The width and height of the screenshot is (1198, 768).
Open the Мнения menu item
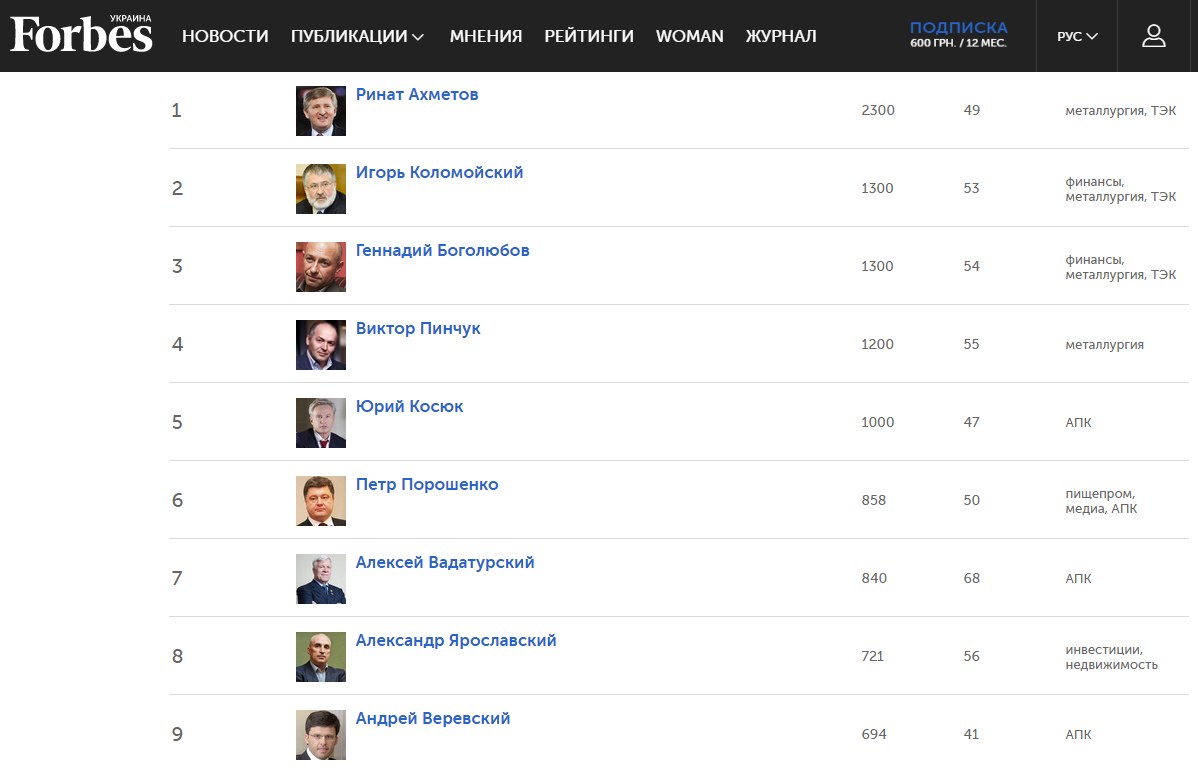click(x=486, y=36)
